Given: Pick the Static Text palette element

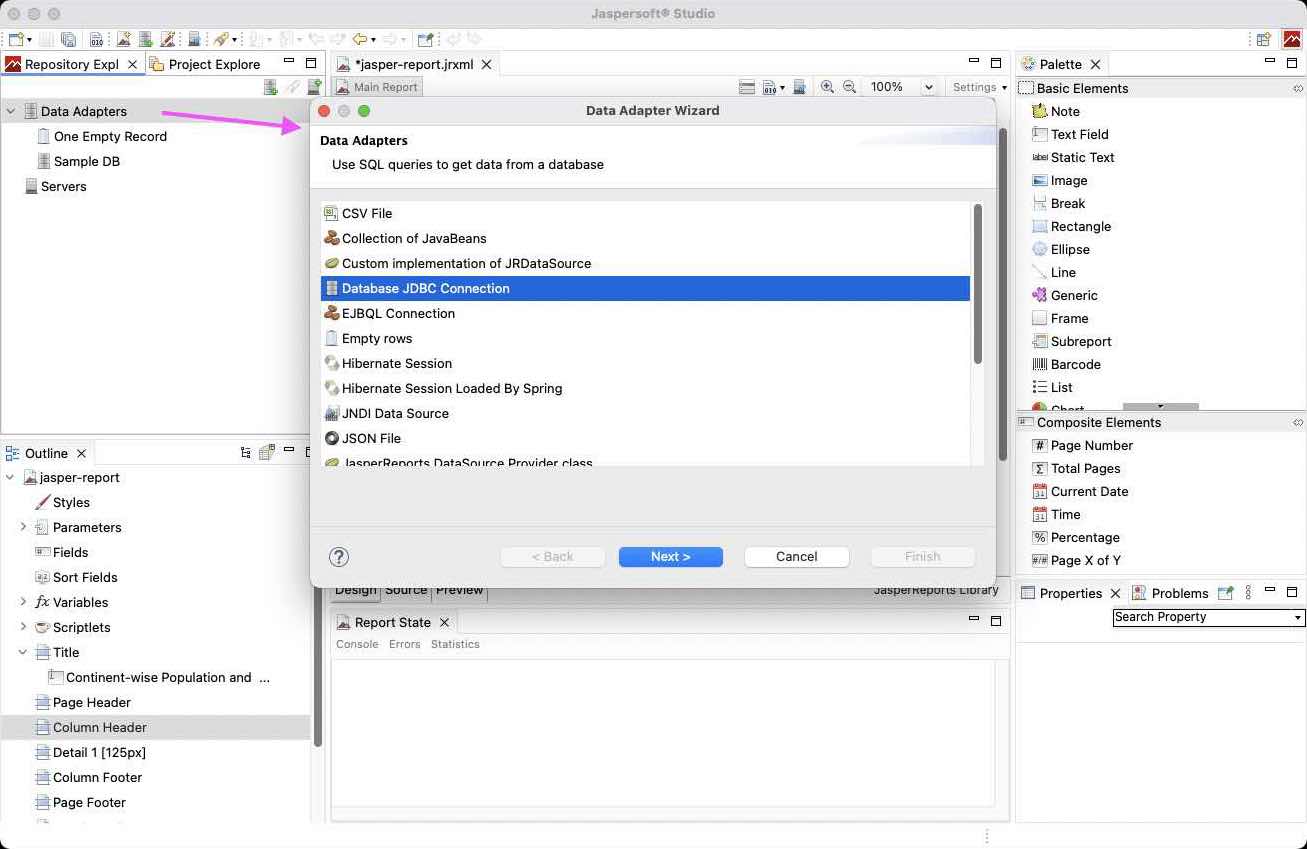Looking at the screenshot, I should pos(1072,157).
